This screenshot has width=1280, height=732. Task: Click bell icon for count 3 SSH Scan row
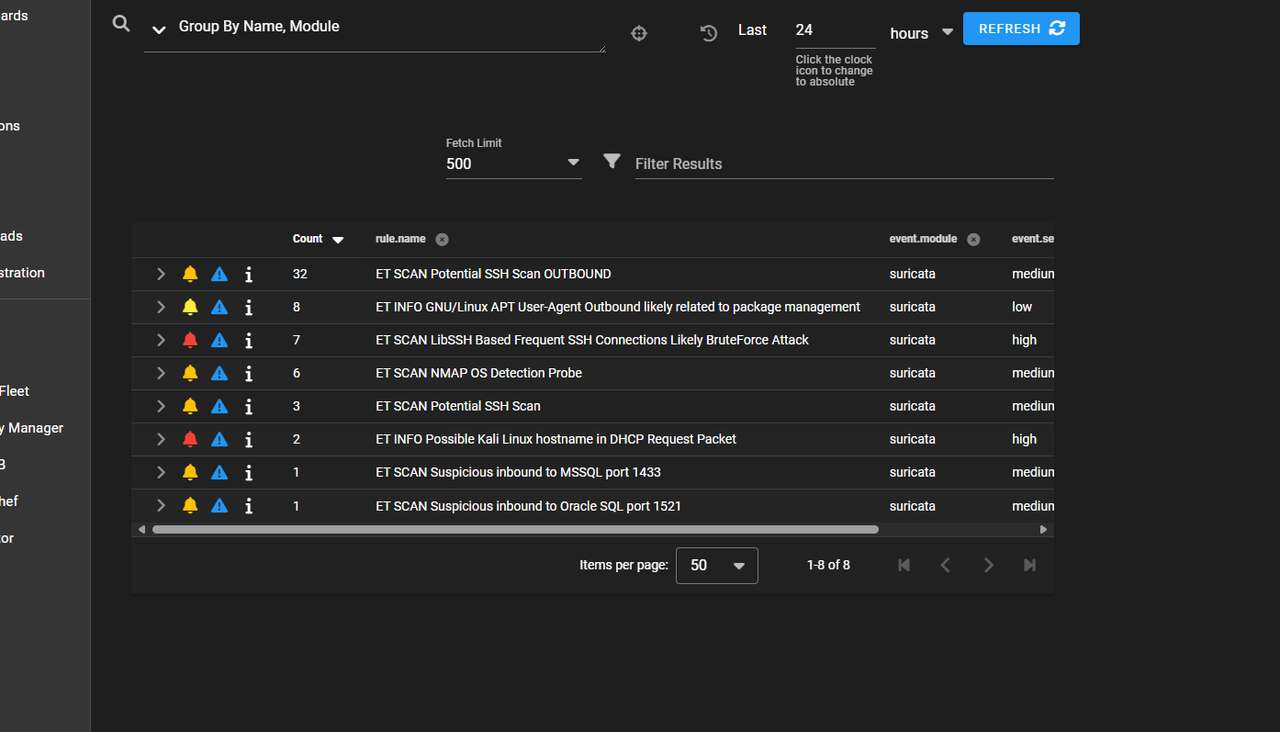(x=190, y=406)
